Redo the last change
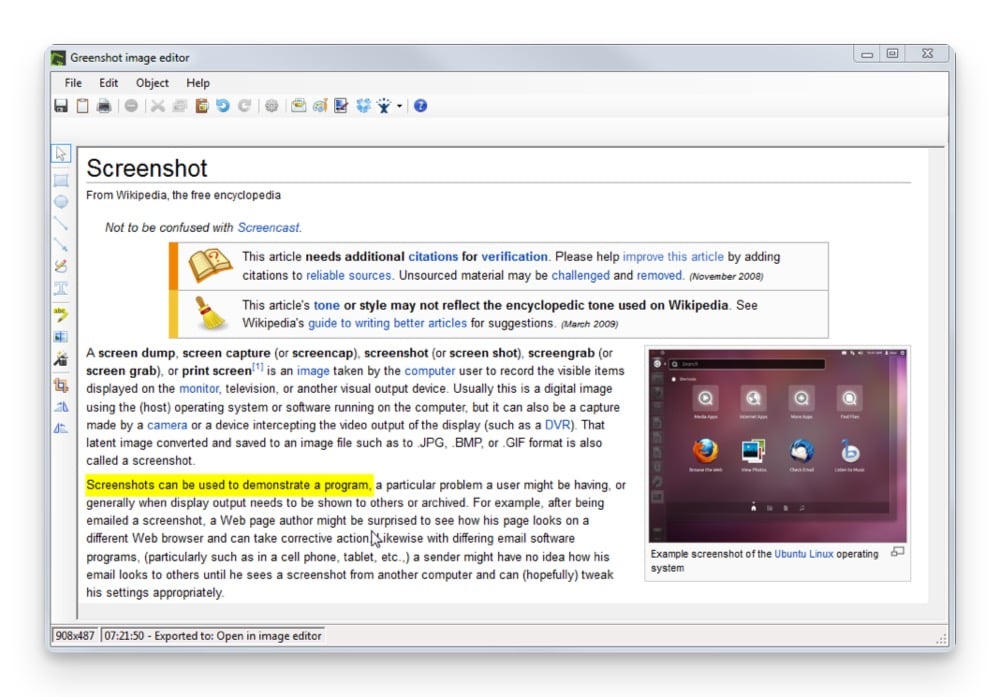Viewport: 1000px width, 697px height. coord(245,105)
